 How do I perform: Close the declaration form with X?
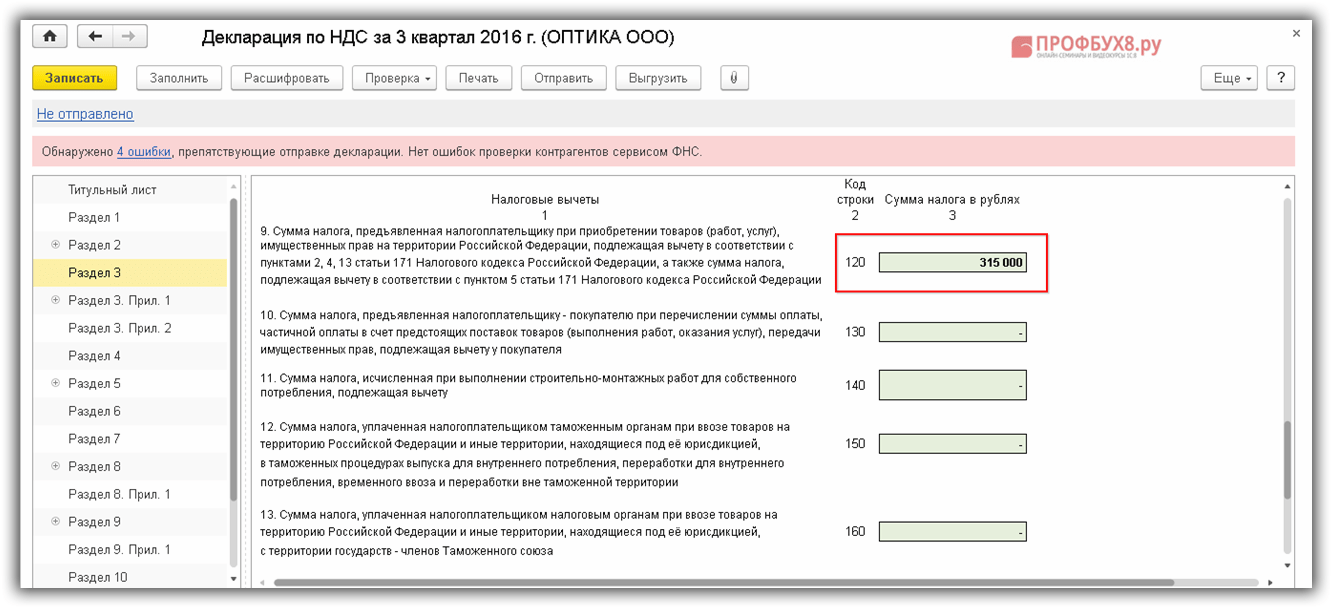(x=1297, y=34)
